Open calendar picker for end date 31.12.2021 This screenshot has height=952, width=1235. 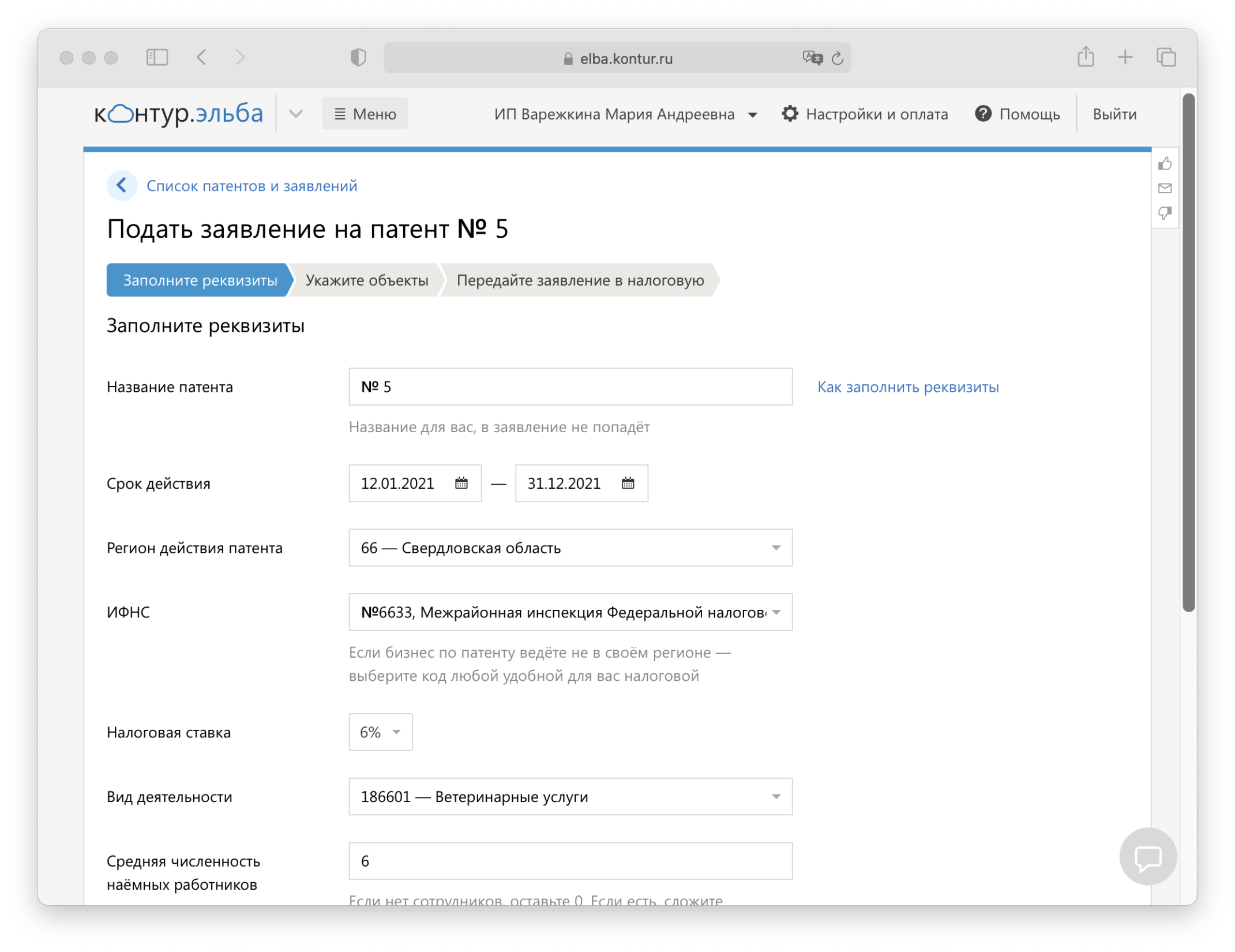628,484
